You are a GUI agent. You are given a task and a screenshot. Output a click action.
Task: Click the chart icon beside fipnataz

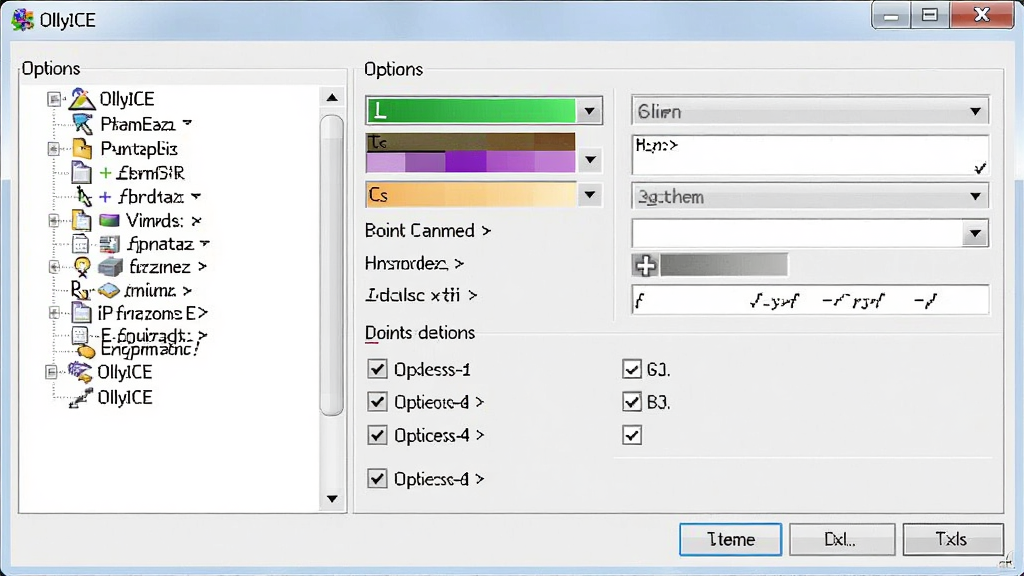point(109,244)
